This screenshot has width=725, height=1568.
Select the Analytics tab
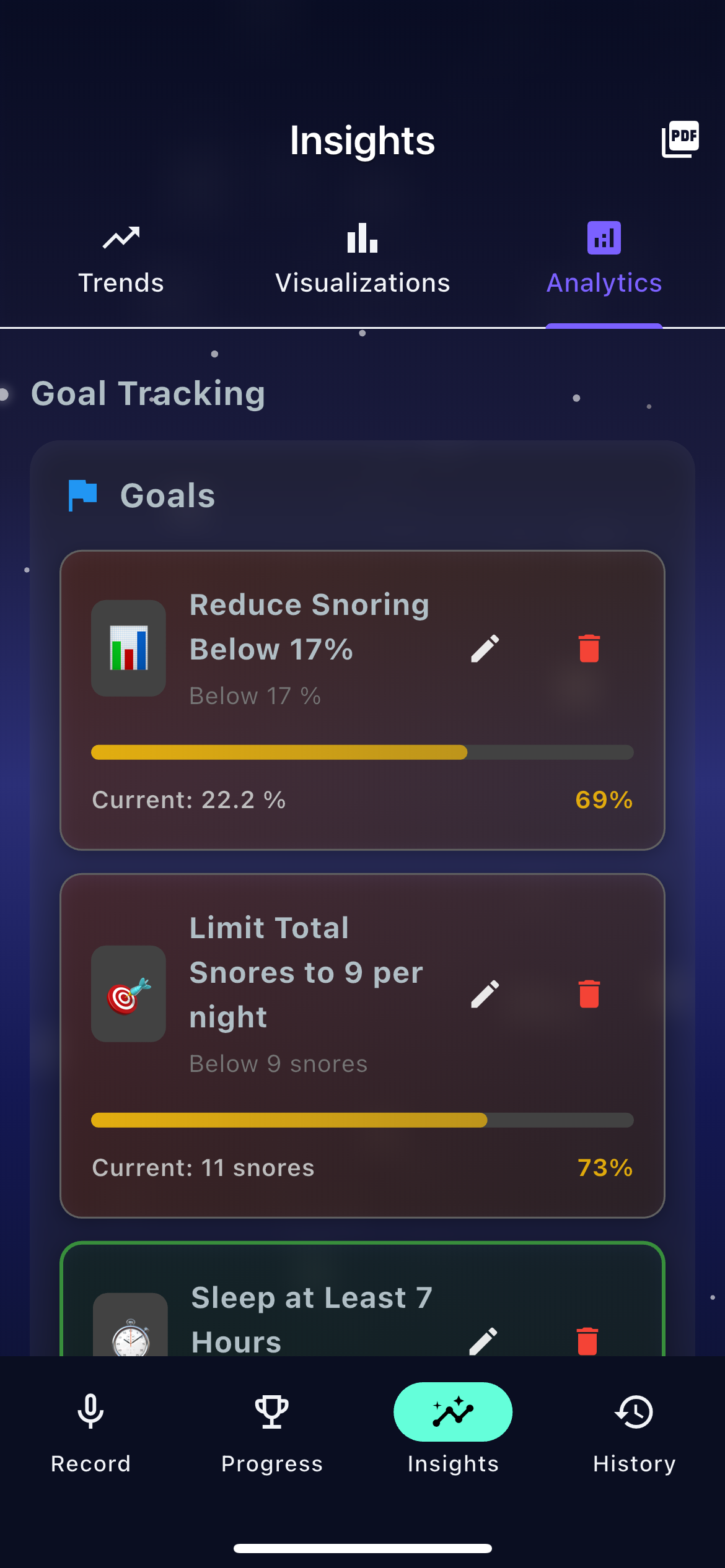pos(604,260)
